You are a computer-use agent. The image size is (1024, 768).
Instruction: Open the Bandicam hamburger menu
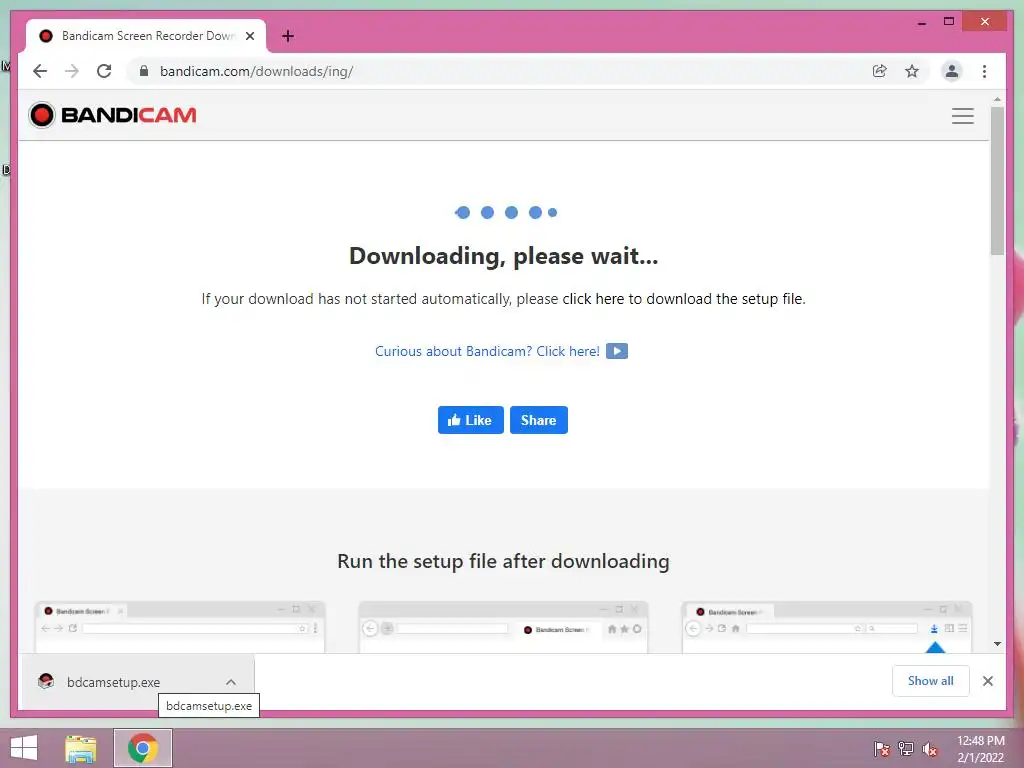(963, 116)
